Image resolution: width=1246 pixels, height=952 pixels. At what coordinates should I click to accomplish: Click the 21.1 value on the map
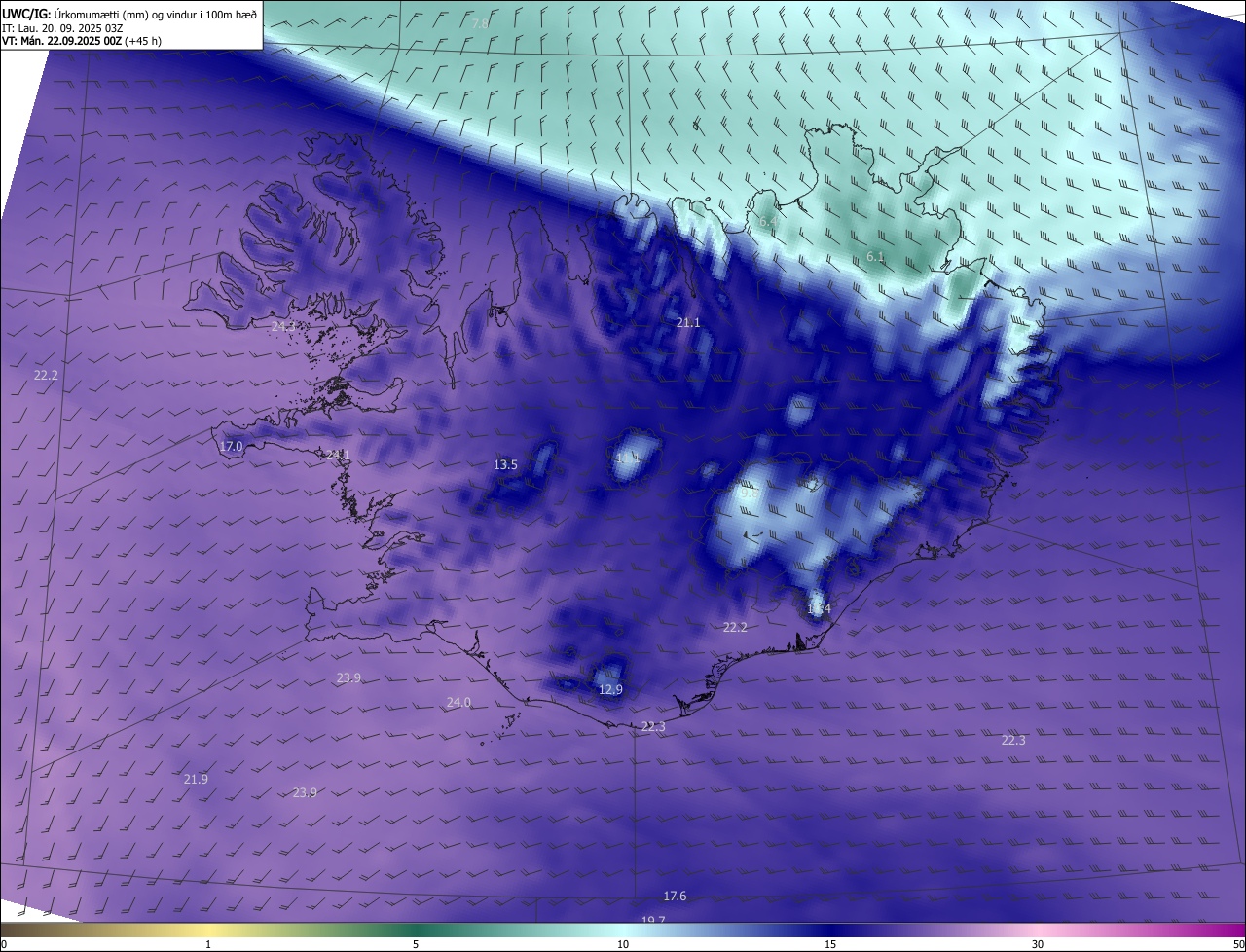coord(688,322)
